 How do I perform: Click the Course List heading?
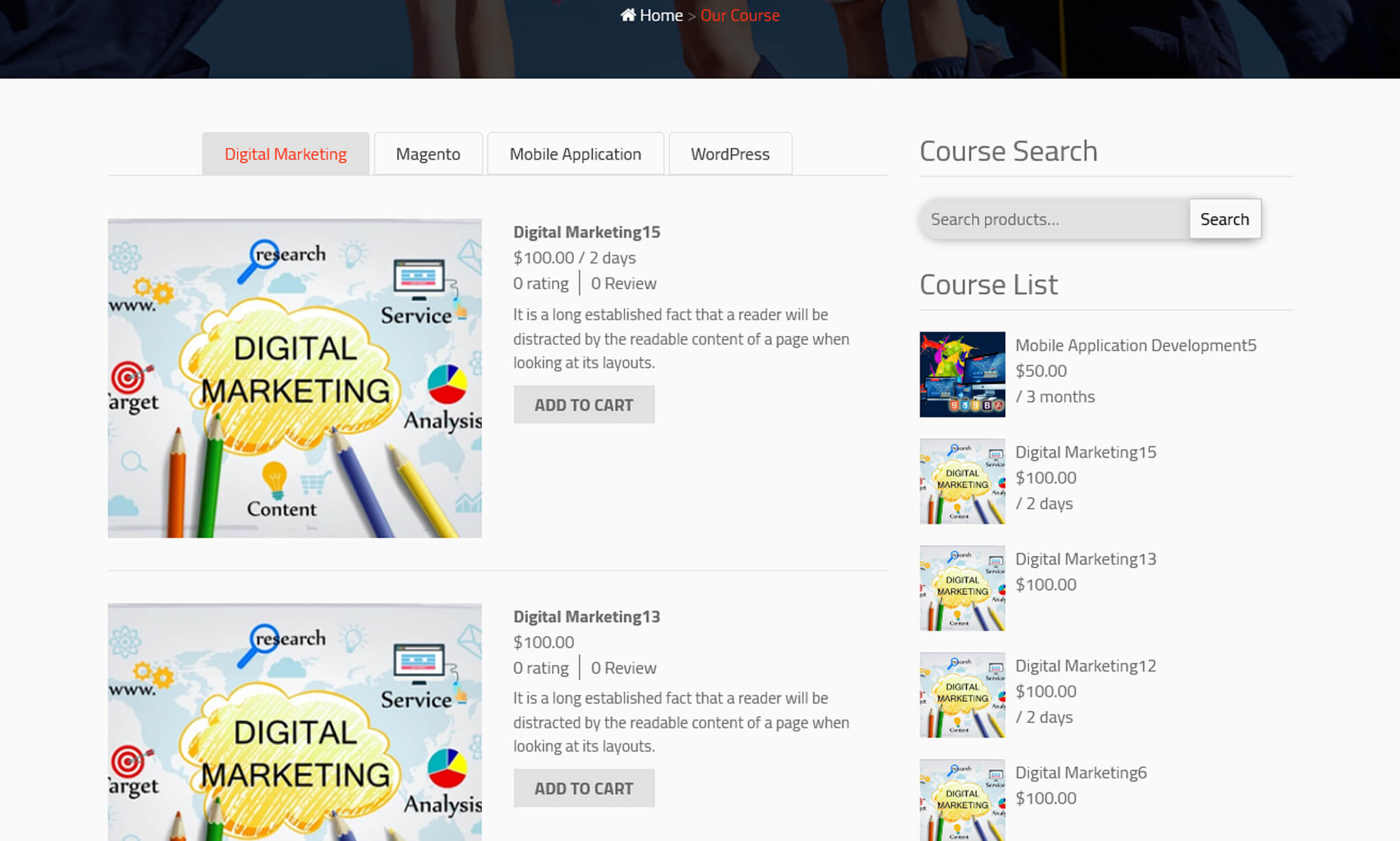pyautogui.click(x=989, y=284)
